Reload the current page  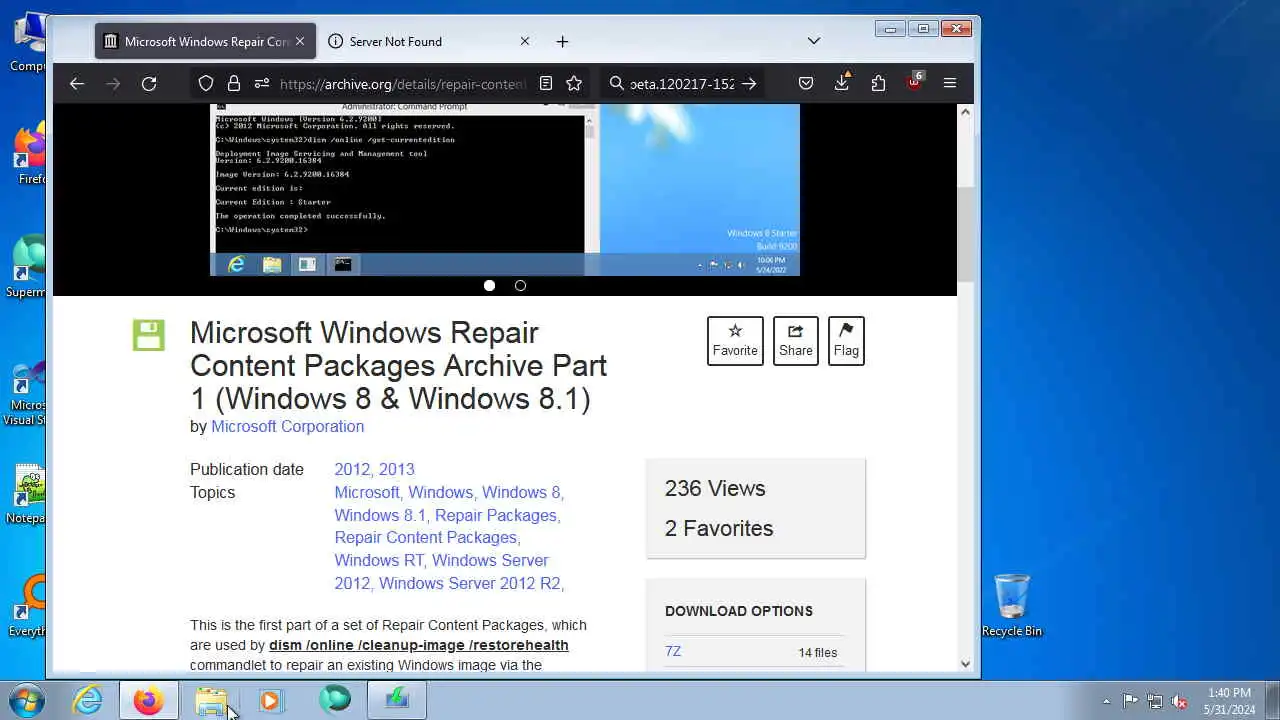coord(149,84)
